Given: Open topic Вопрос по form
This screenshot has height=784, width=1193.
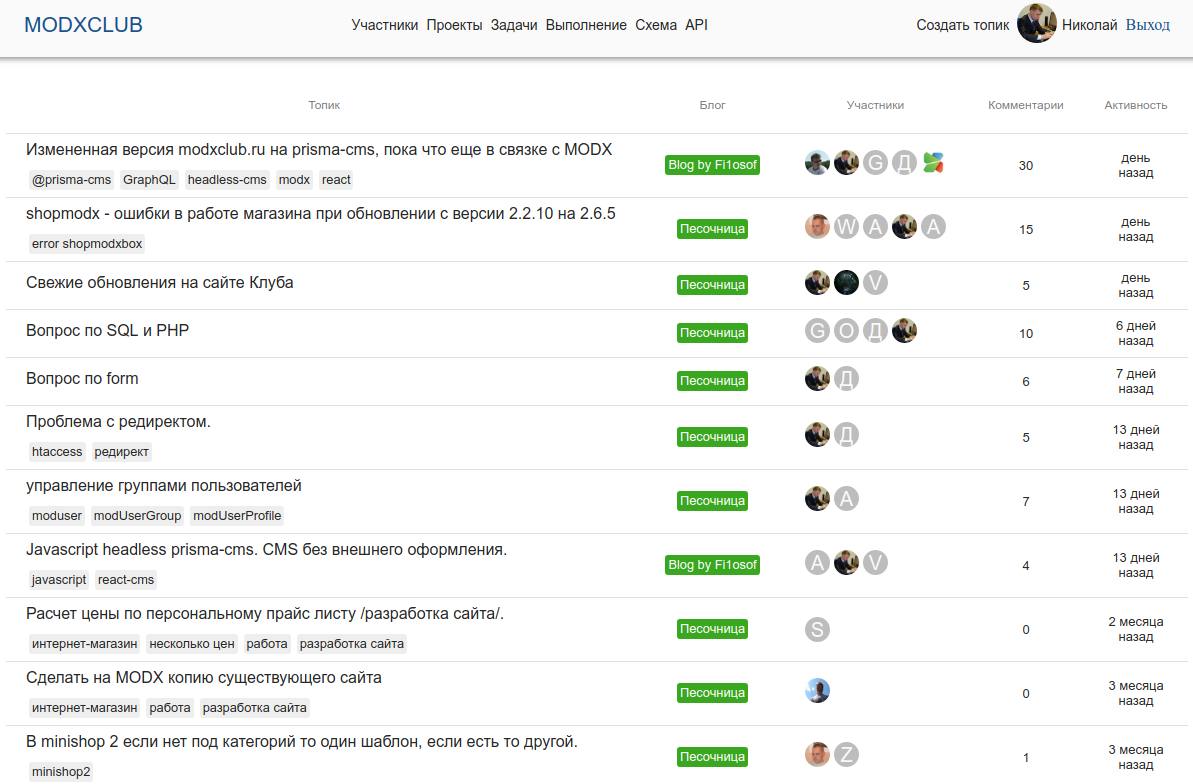Looking at the screenshot, I should click(82, 378).
